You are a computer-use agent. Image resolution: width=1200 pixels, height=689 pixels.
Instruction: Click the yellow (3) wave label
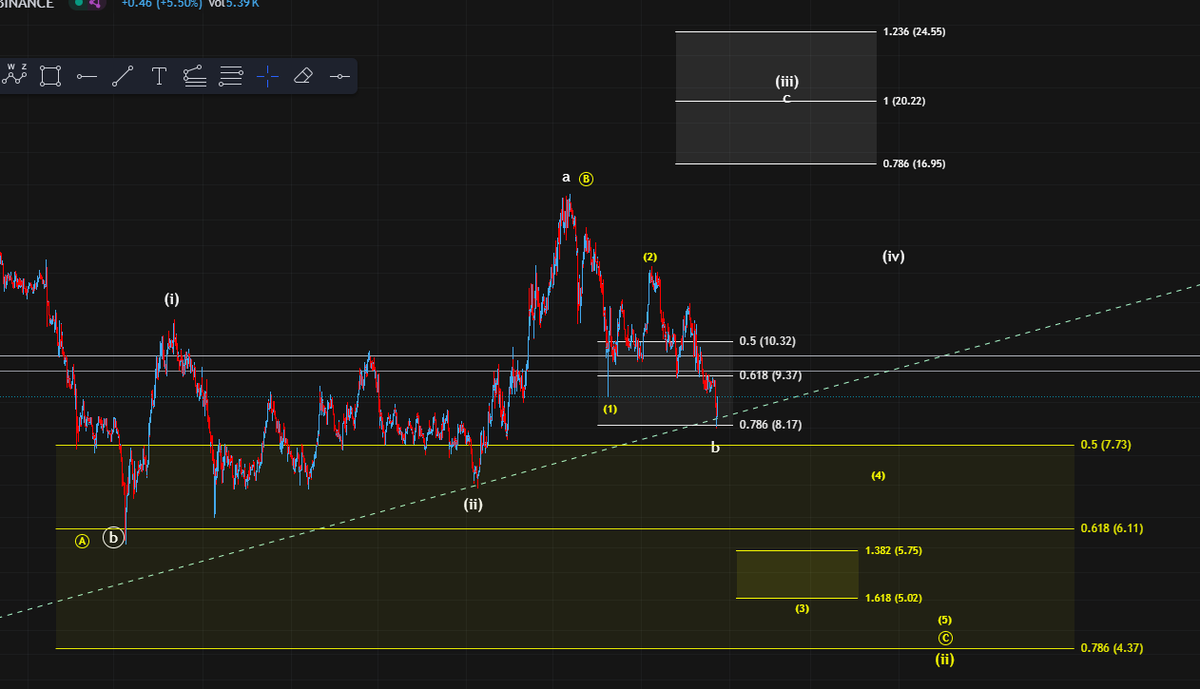pos(802,608)
